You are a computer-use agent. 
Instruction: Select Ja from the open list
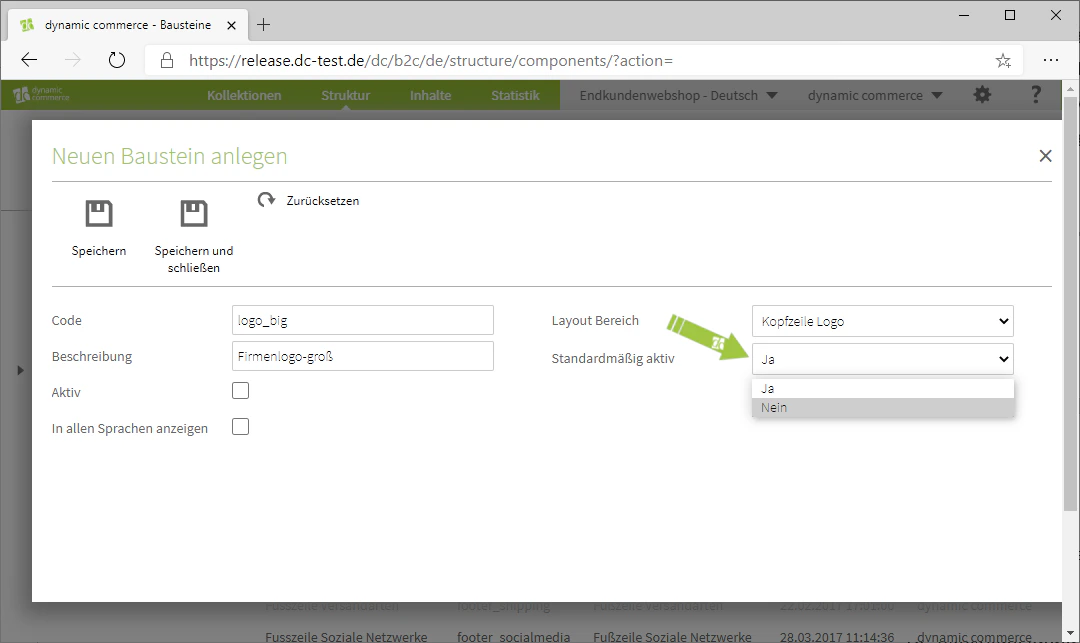point(882,388)
